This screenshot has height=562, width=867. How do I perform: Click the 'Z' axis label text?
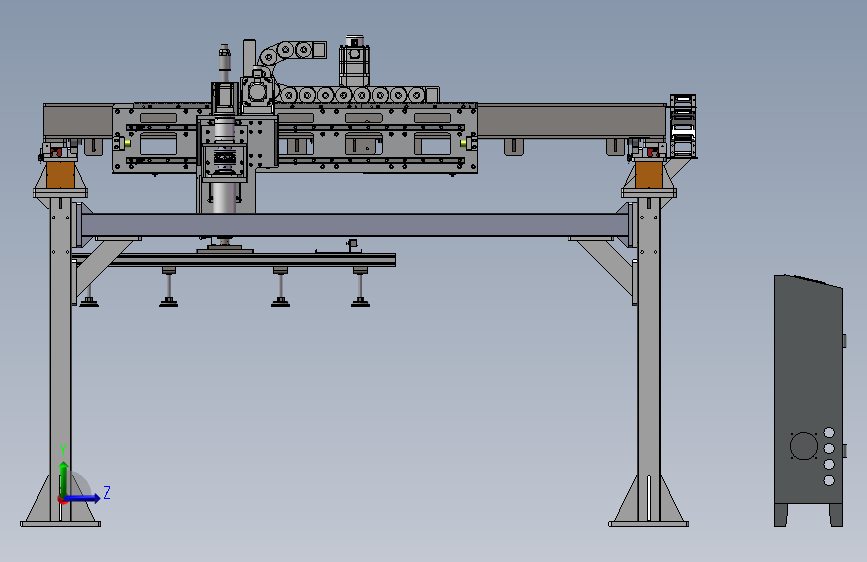[x=107, y=493]
